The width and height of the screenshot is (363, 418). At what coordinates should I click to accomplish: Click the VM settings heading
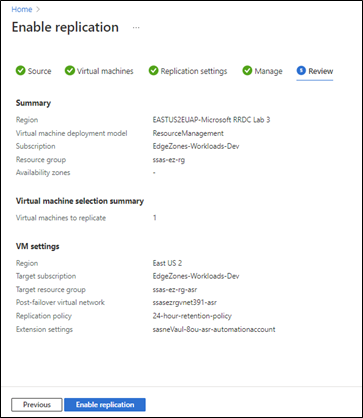coord(37,246)
